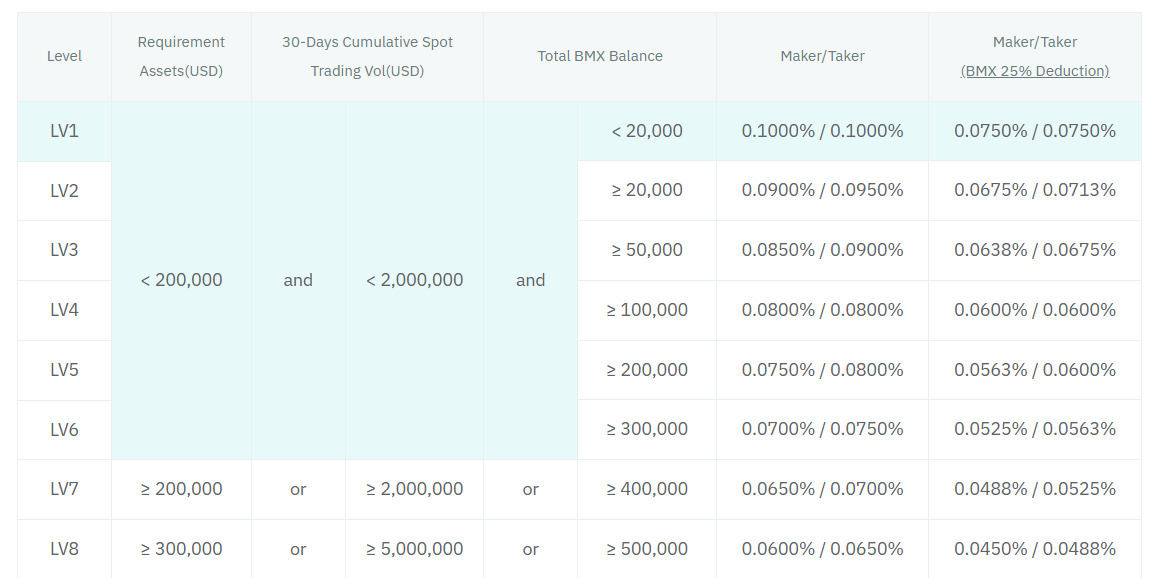Viewport: 1161px width, 580px height.
Task: Click the ≥ 100,000 BMX balance cell
Action: tap(646, 310)
